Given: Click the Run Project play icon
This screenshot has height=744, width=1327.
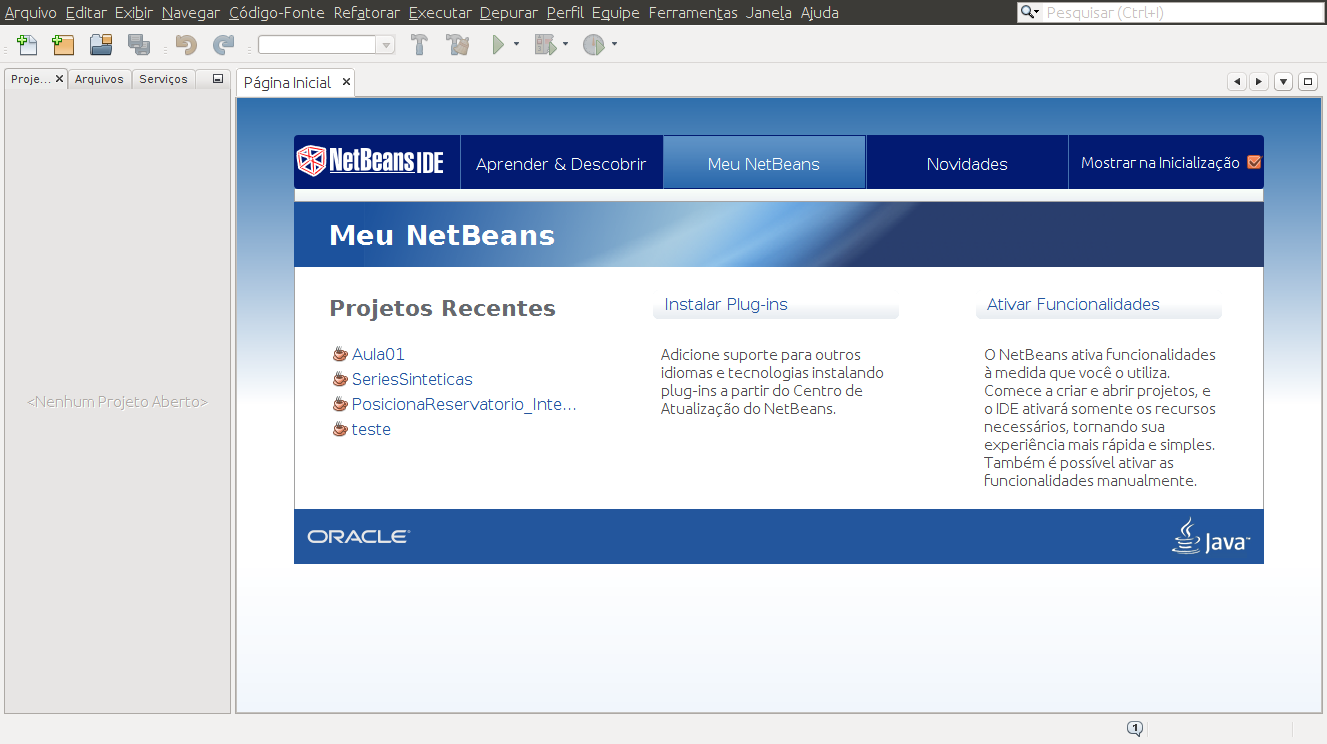Looking at the screenshot, I should (x=498, y=45).
